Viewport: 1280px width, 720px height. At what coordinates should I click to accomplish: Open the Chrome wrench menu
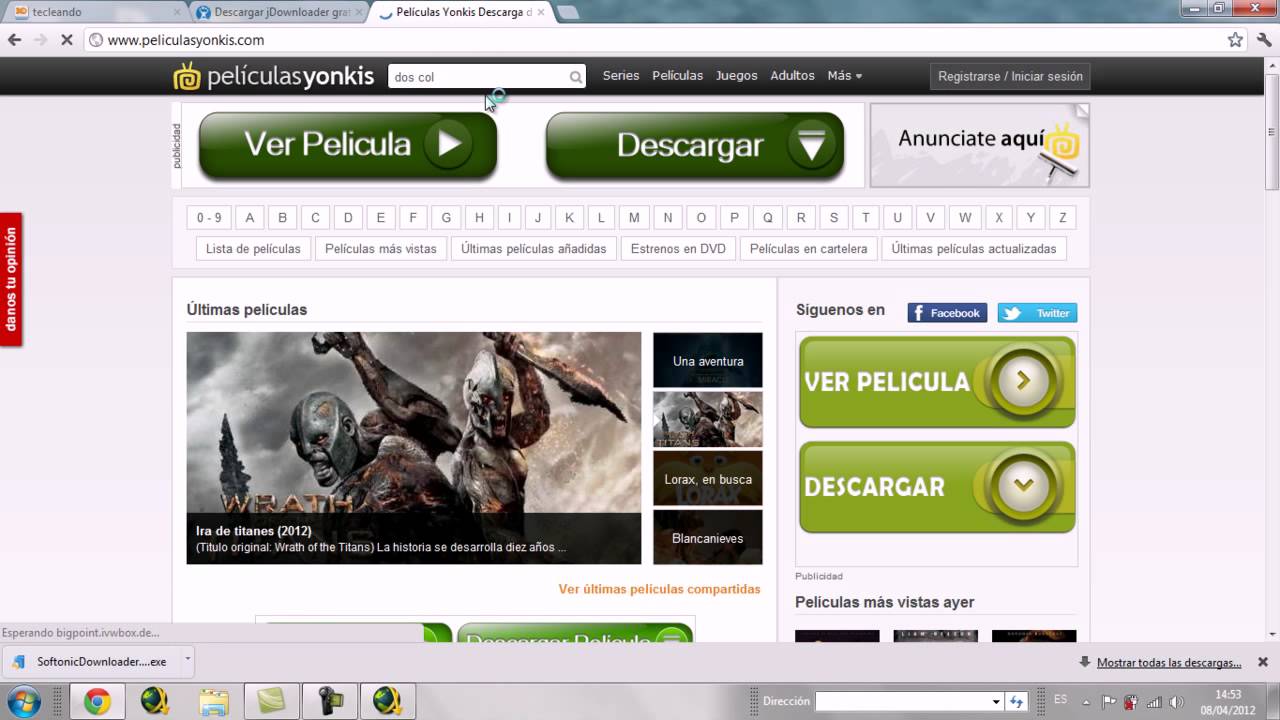point(1264,40)
